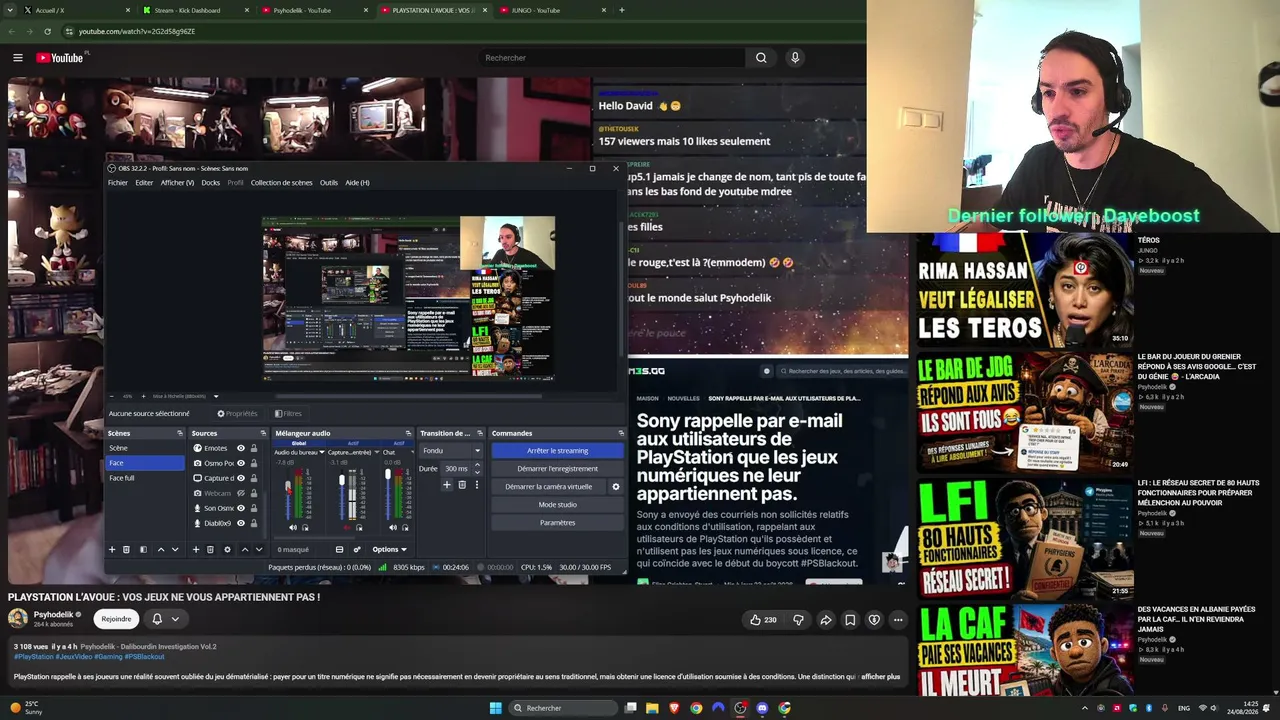
Task: Toggle lock on the Diabl0x9 source
Action: (254, 523)
